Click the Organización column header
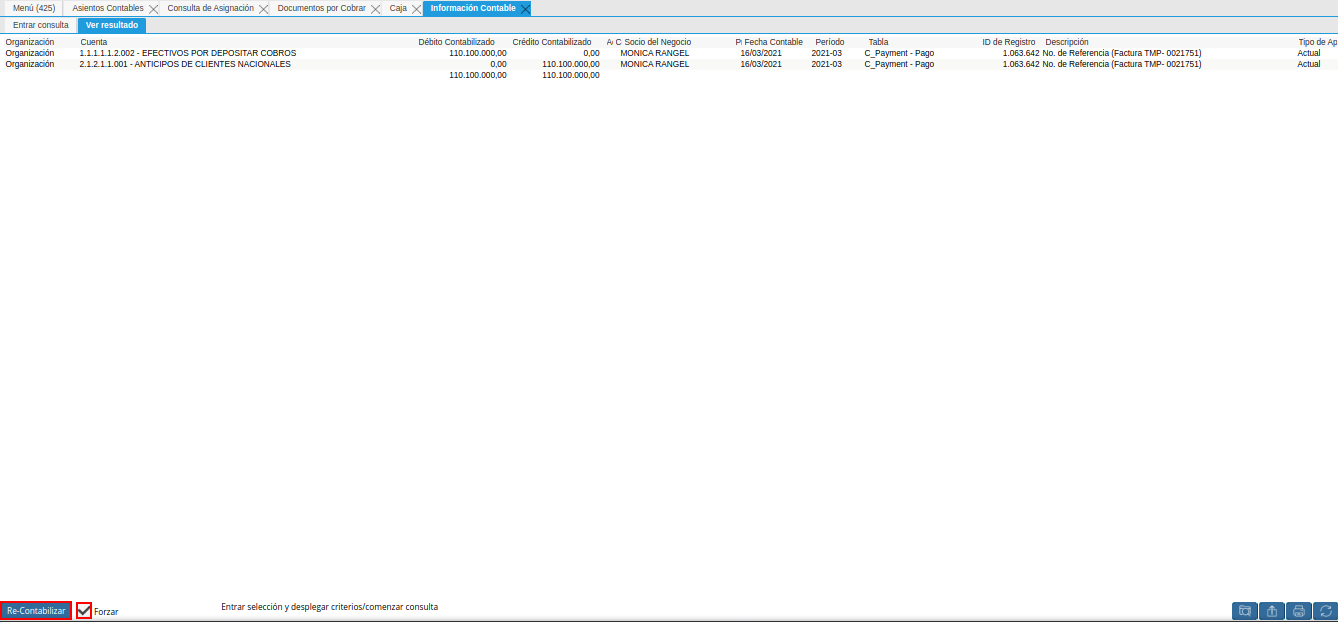 click(x=30, y=42)
